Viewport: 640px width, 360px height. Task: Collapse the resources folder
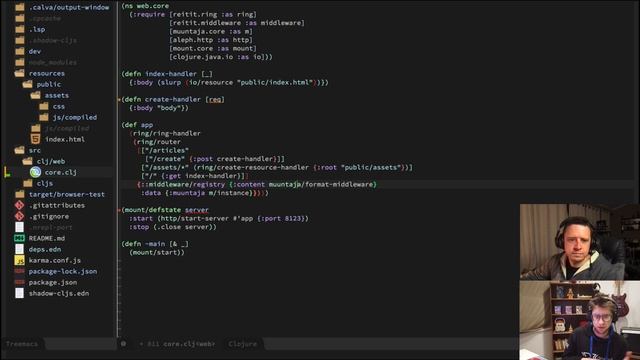pos(47,73)
